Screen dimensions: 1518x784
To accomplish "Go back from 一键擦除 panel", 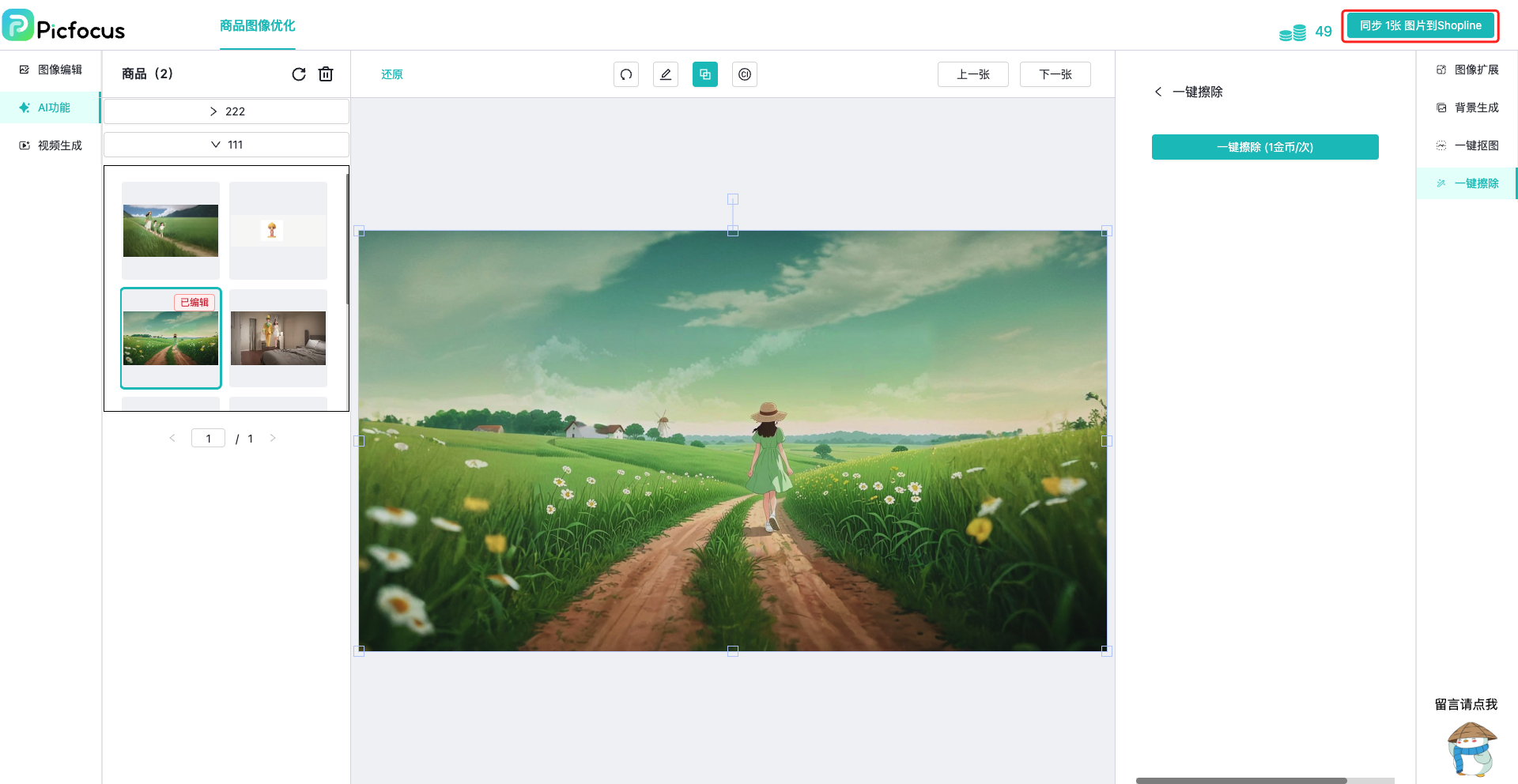I will click(1158, 92).
